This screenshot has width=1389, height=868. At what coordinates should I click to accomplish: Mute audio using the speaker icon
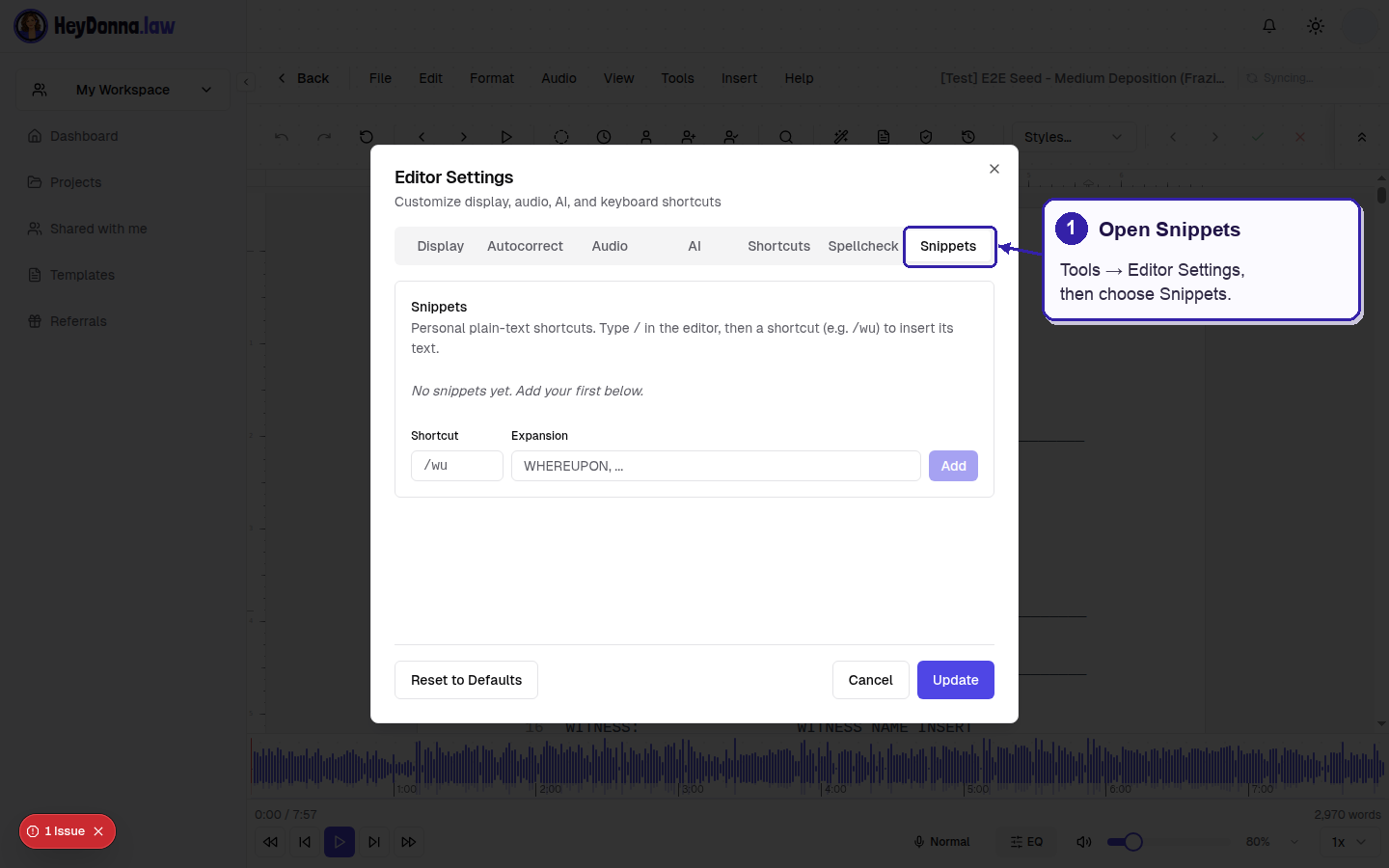tap(1084, 842)
